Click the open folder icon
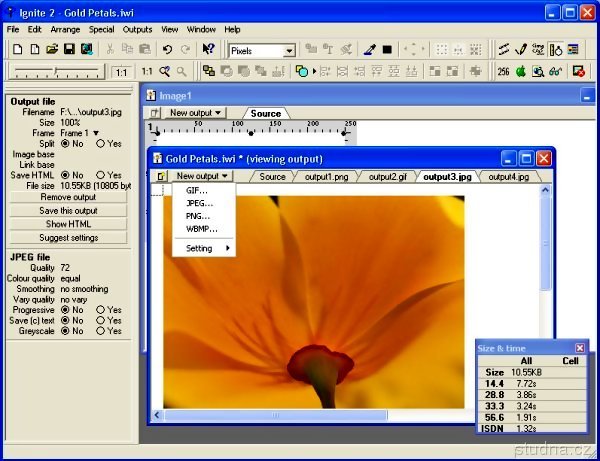Screen dimensions: 600x461 (x=51, y=49)
